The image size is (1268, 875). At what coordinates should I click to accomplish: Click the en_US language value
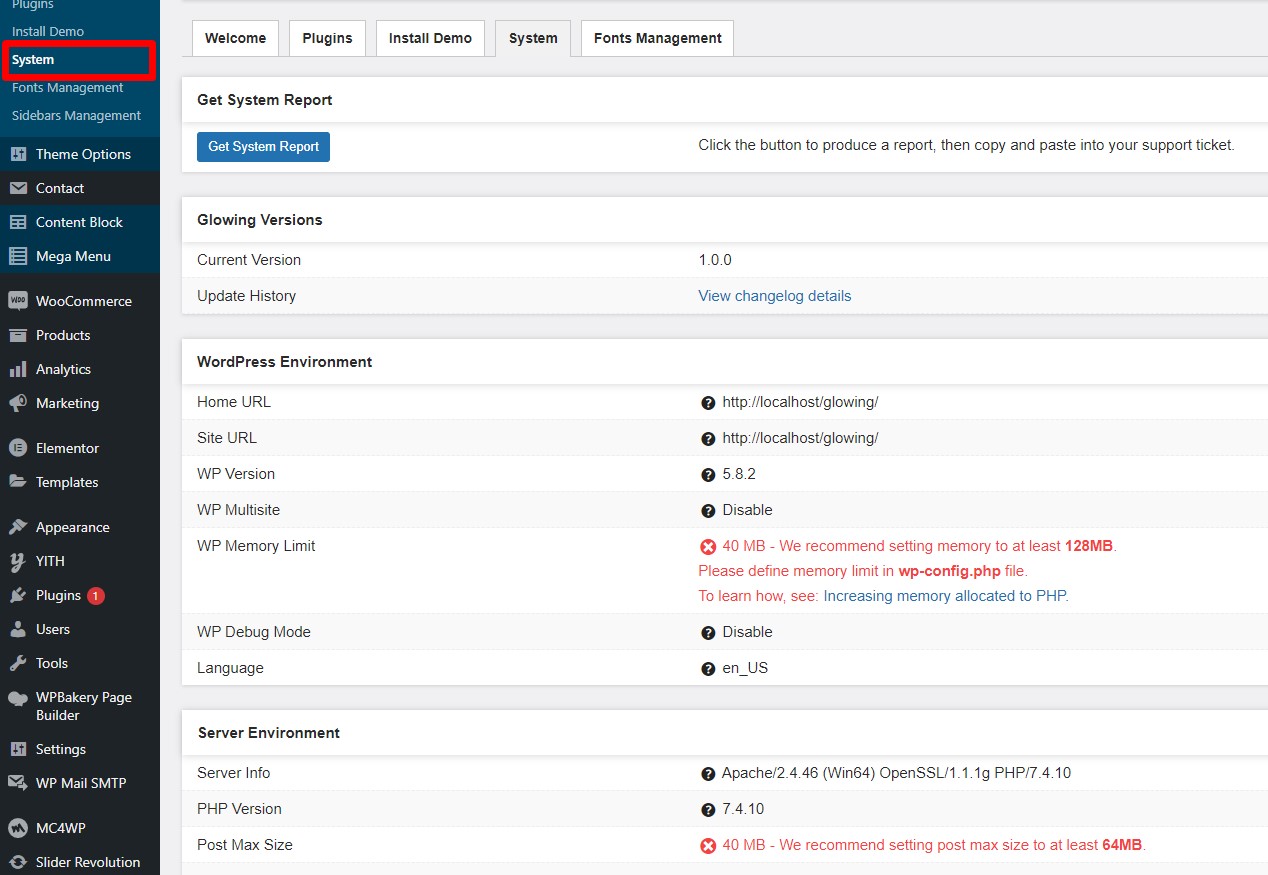(x=745, y=668)
